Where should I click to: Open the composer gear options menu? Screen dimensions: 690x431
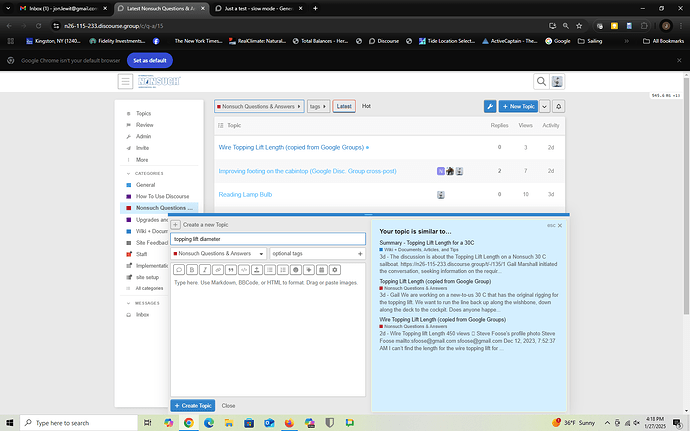tap(335, 270)
